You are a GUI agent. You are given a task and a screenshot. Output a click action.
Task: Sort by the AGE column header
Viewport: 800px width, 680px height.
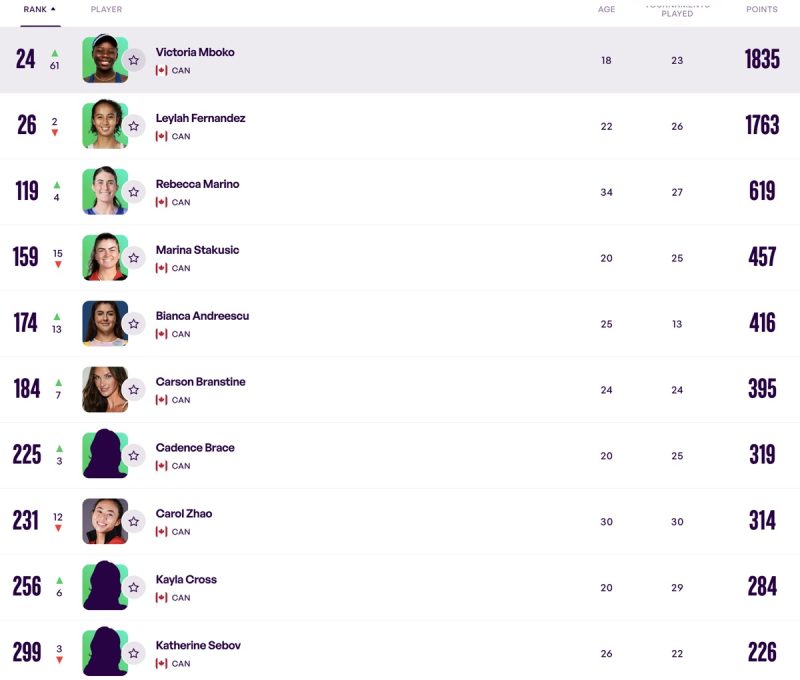point(606,9)
